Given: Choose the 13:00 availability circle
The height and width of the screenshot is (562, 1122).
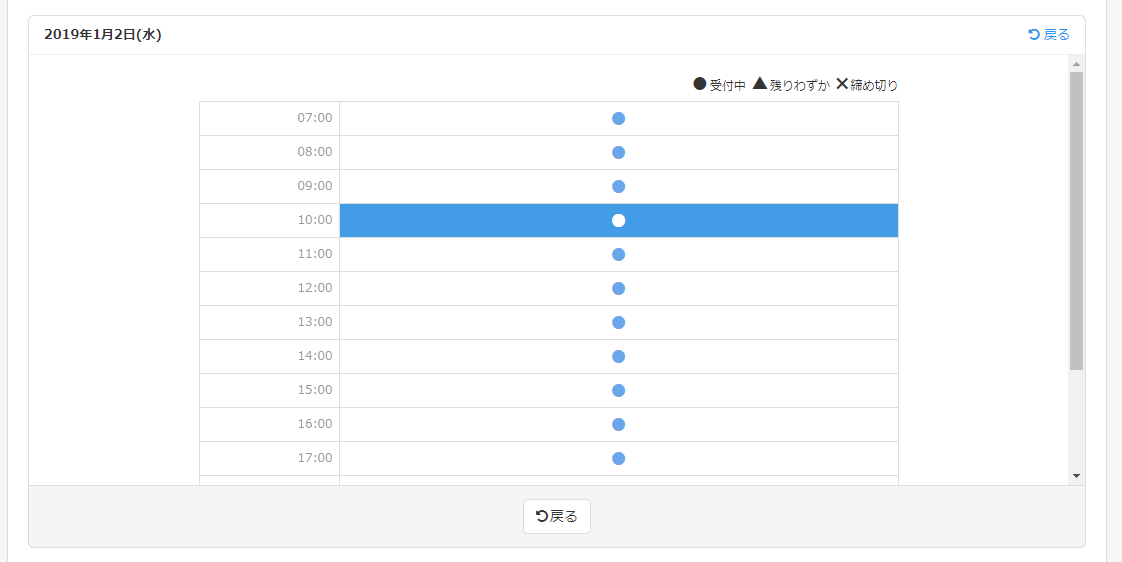Looking at the screenshot, I should (x=618, y=323).
